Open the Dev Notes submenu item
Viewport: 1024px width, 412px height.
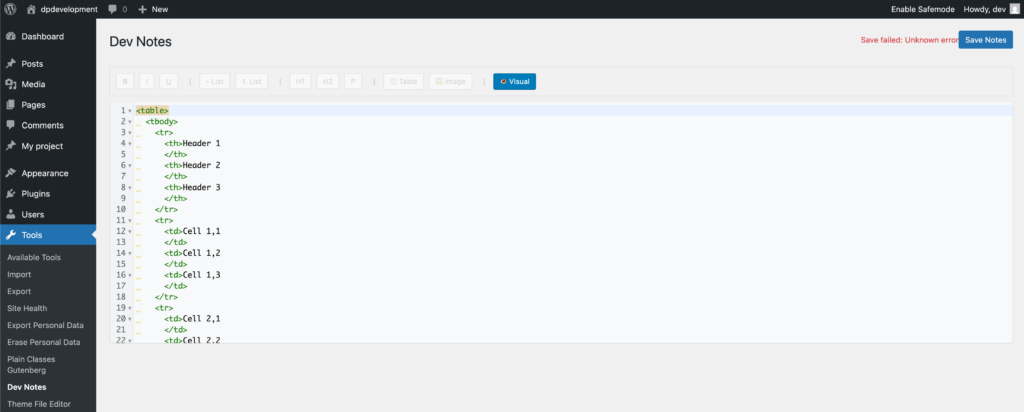pos(27,387)
